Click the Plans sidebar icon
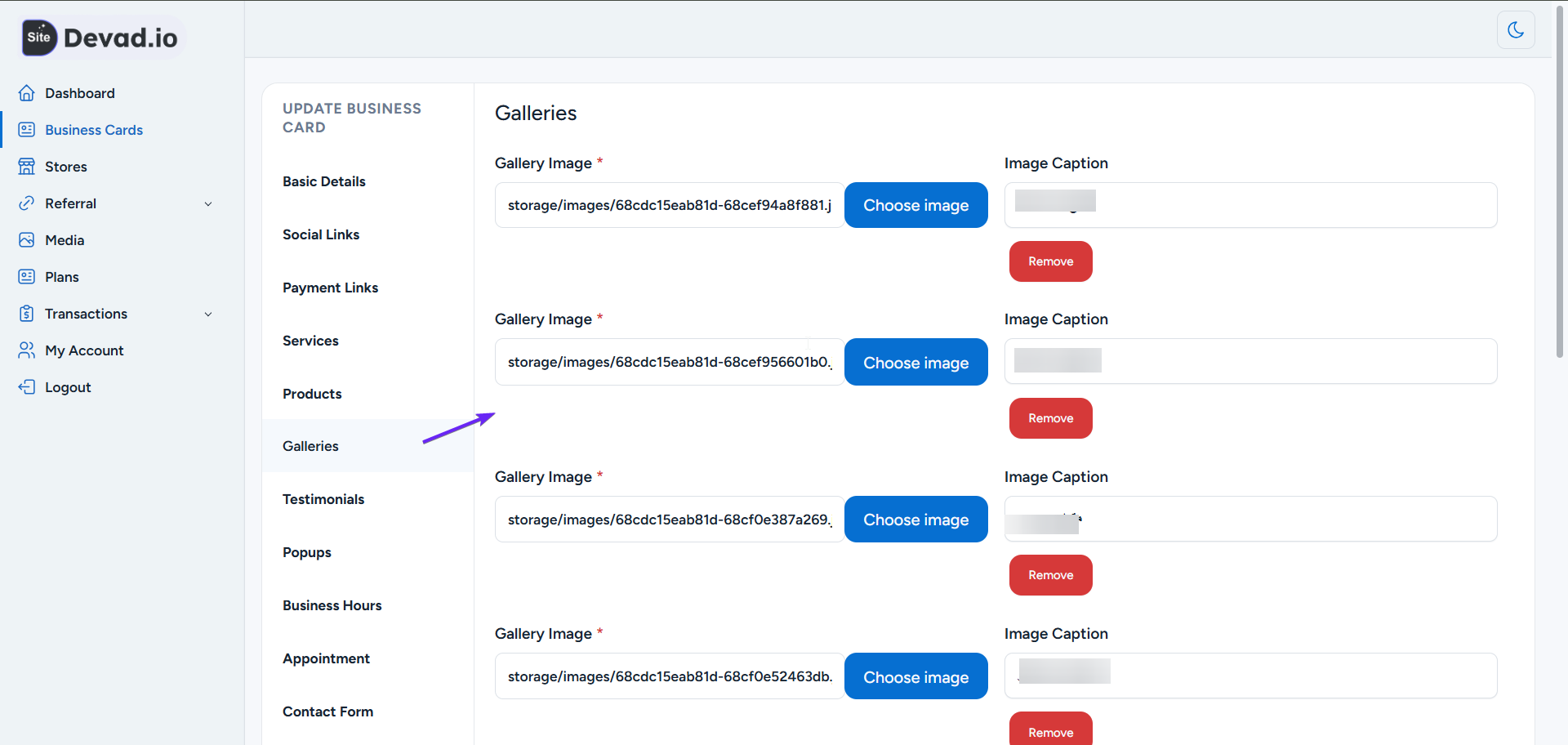This screenshot has width=1568, height=745. tap(27, 277)
